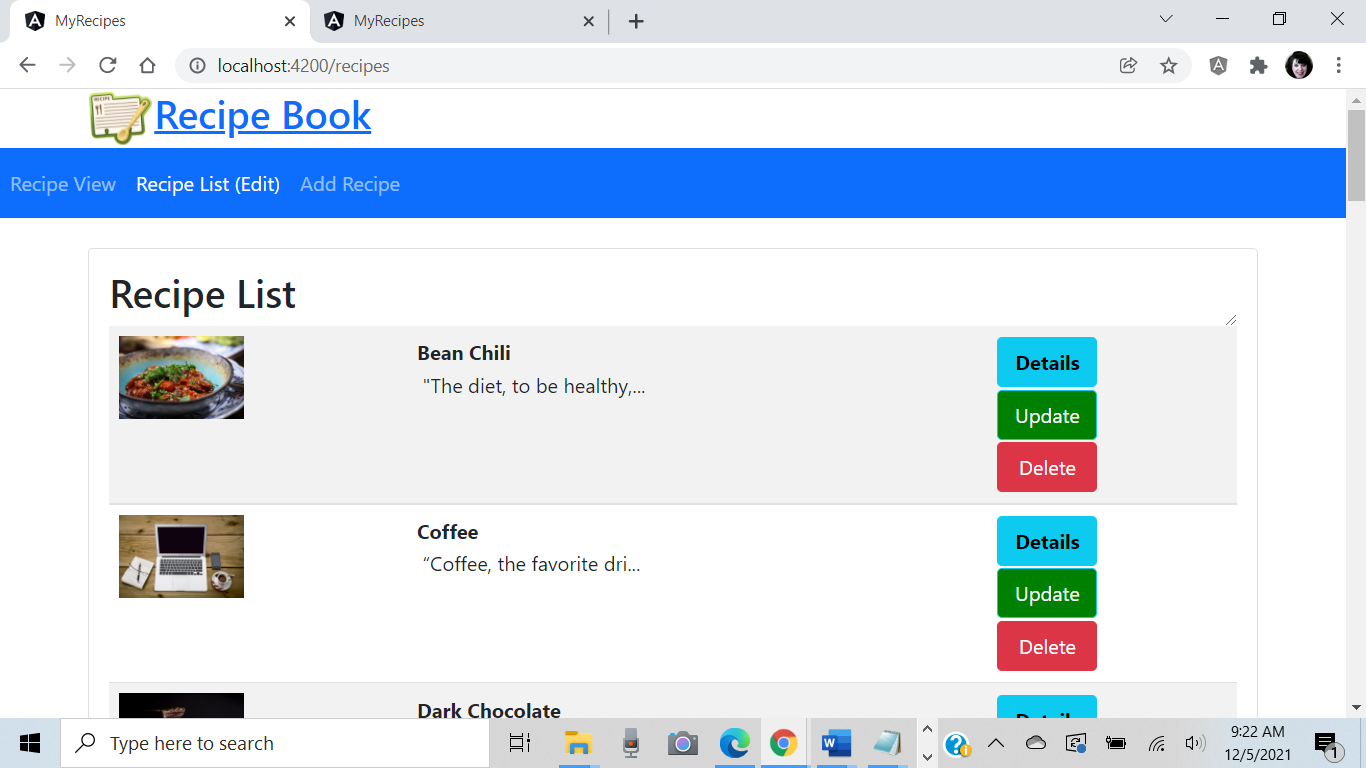
Task: Open Word from the taskbar
Action: click(835, 743)
